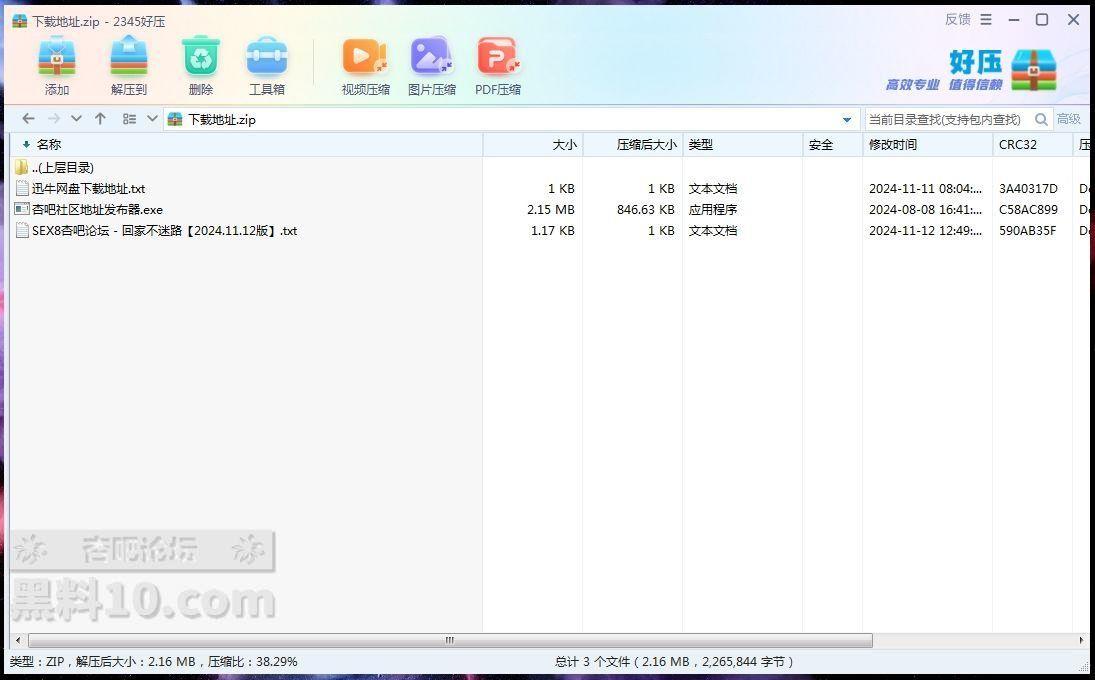Click the 迅牛网盘下载地址.txt file icon
The width and height of the screenshot is (1095, 680).
pos(22,189)
